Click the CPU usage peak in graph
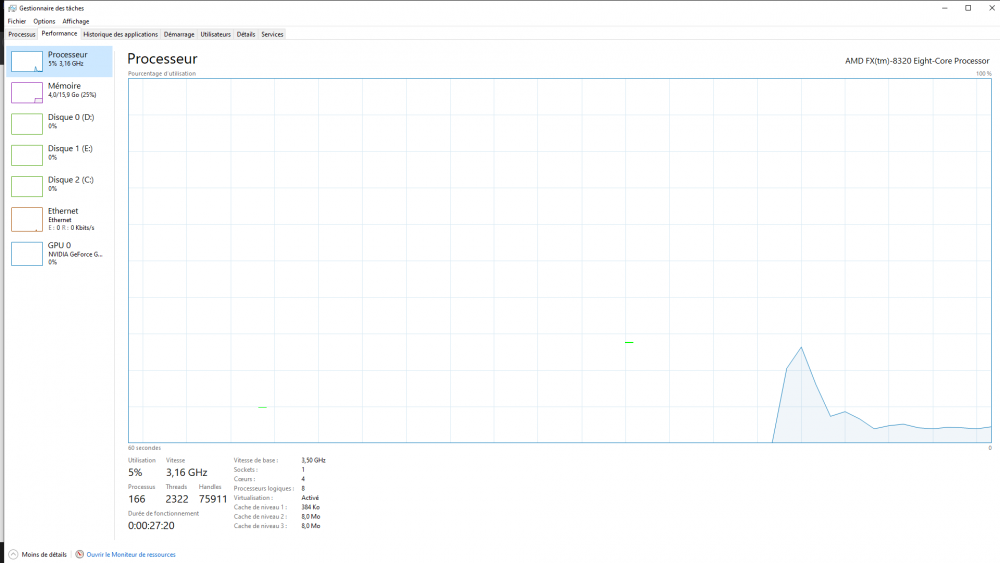Viewport: 1000px width, 563px height. click(802, 348)
